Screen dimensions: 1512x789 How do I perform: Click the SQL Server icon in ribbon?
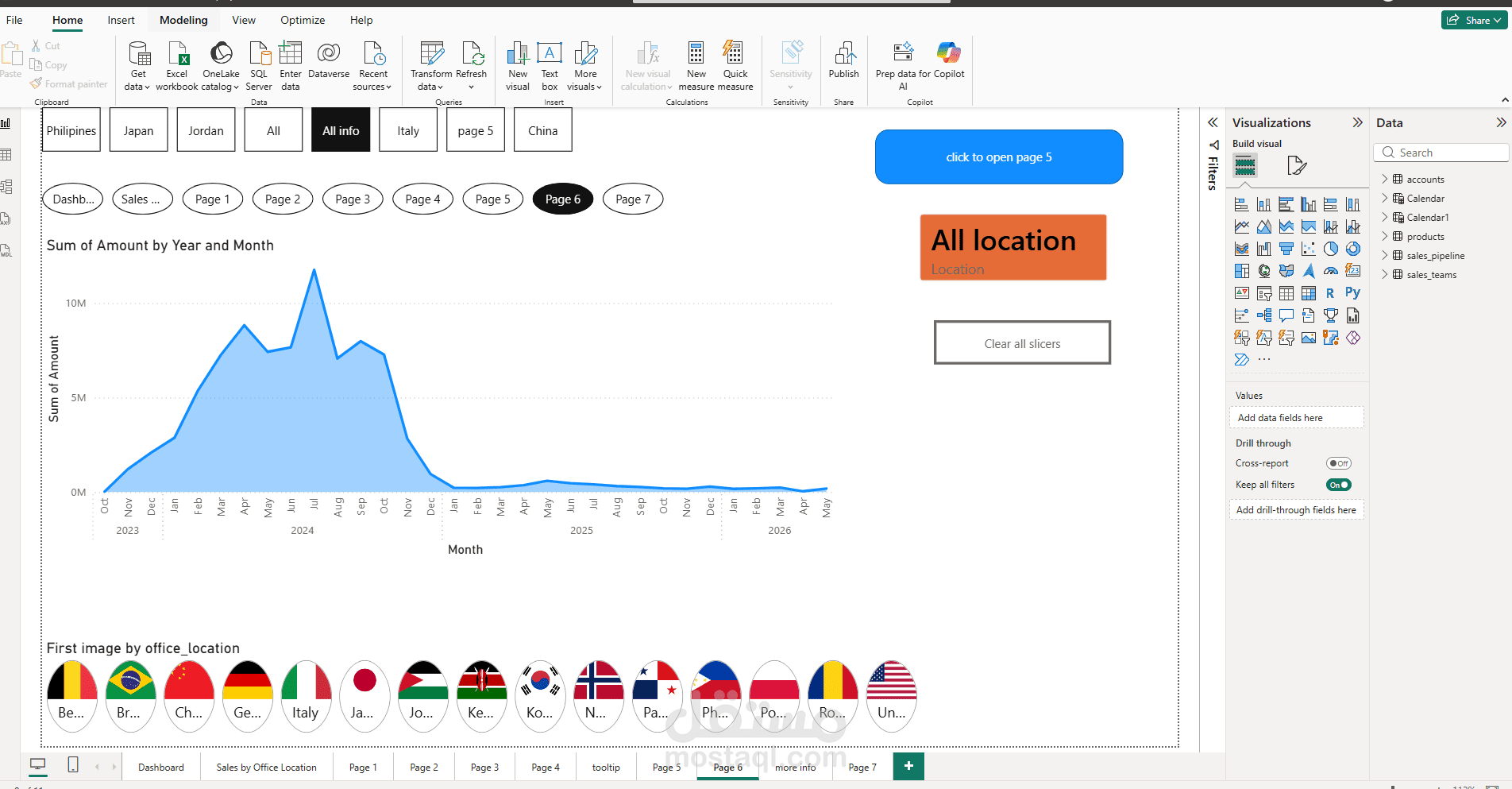(259, 66)
